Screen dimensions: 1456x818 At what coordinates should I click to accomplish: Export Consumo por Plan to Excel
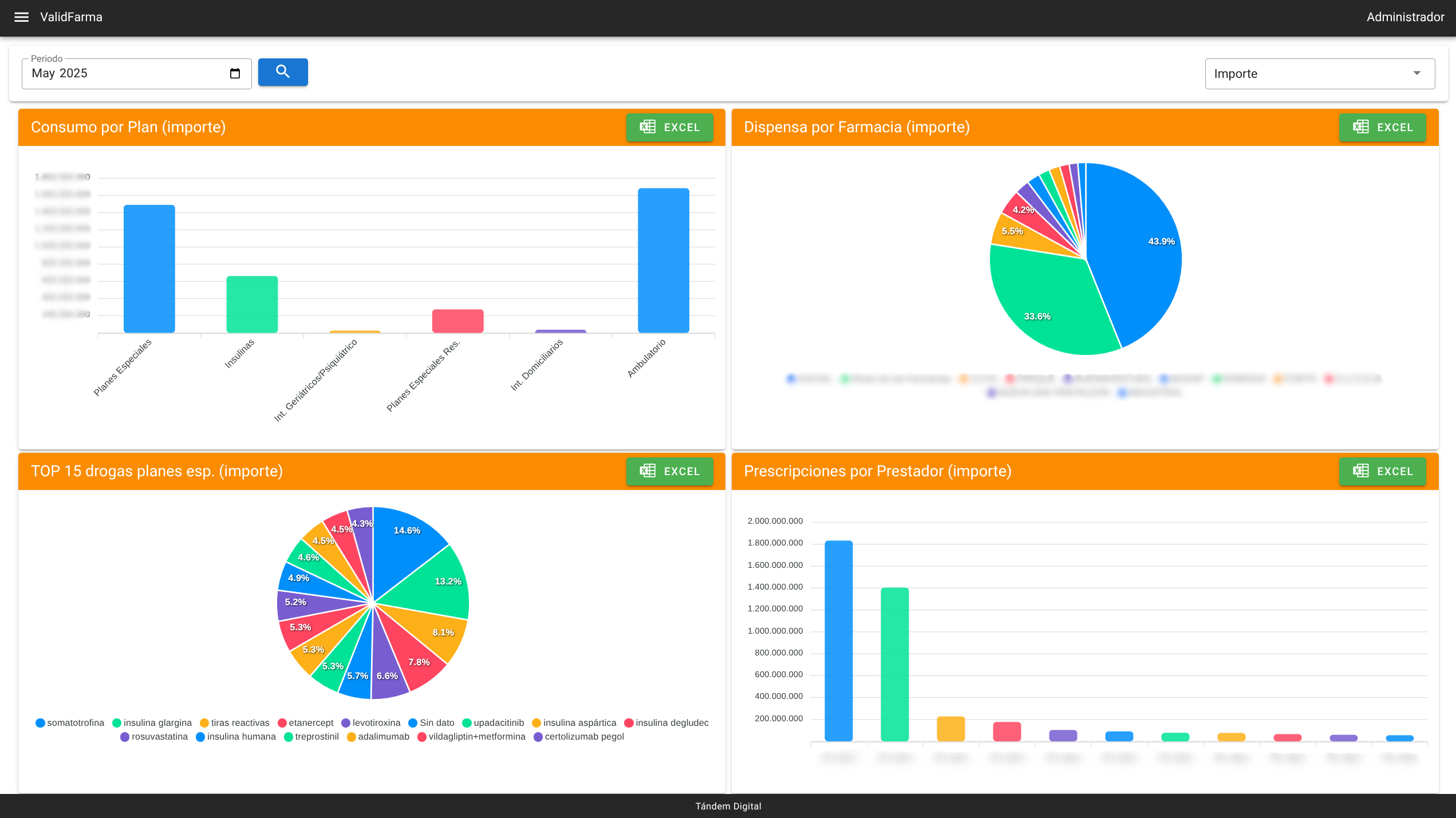tap(669, 127)
